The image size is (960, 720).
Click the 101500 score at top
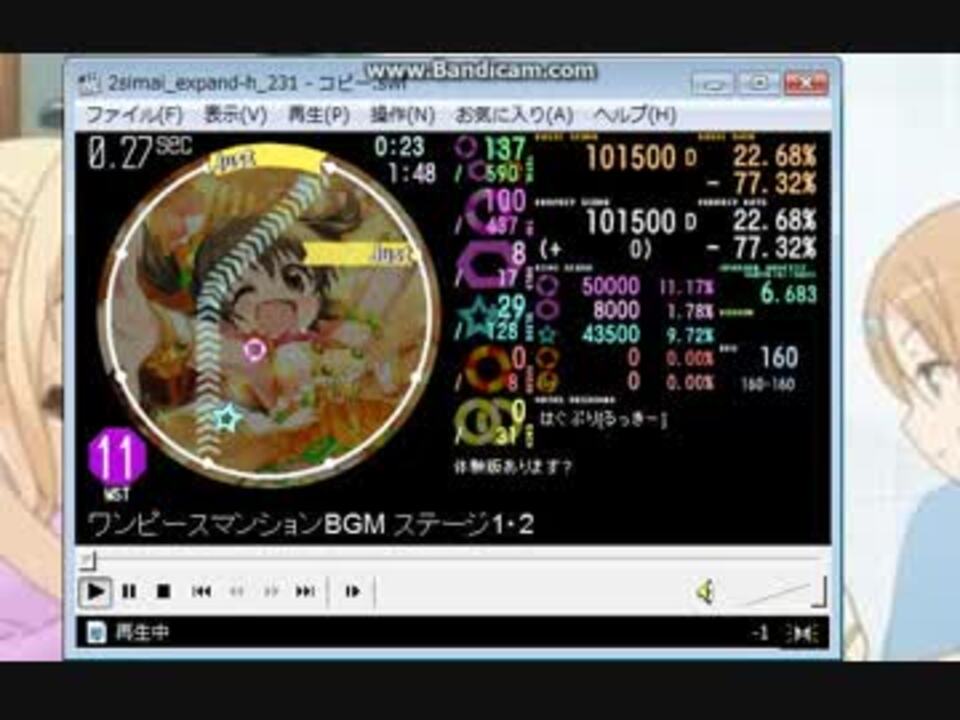point(630,158)
